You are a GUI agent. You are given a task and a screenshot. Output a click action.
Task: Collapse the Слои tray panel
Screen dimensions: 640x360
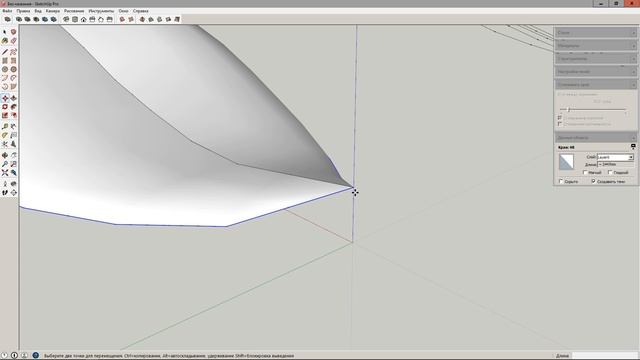596,32
